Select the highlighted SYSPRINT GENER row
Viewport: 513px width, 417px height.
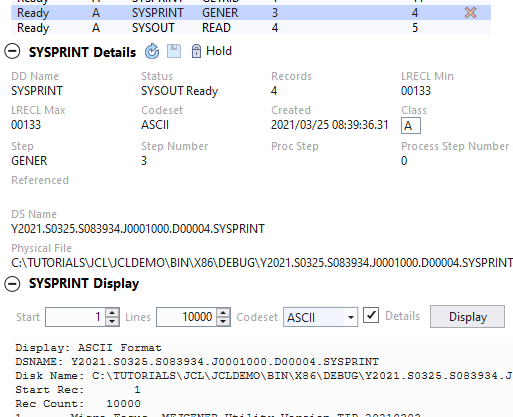251,13
